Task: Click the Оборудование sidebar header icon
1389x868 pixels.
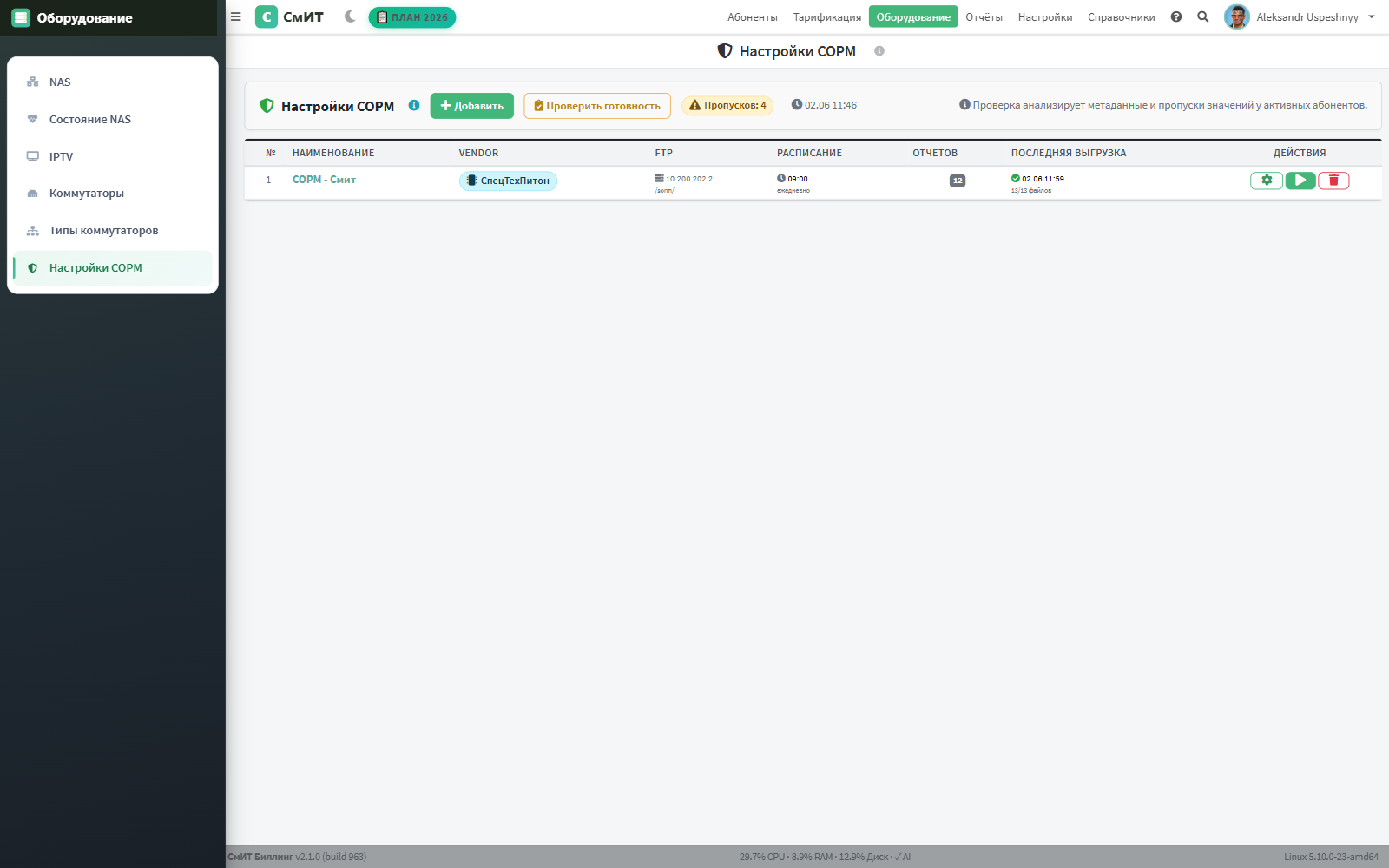Action: [x=21, y=17]
